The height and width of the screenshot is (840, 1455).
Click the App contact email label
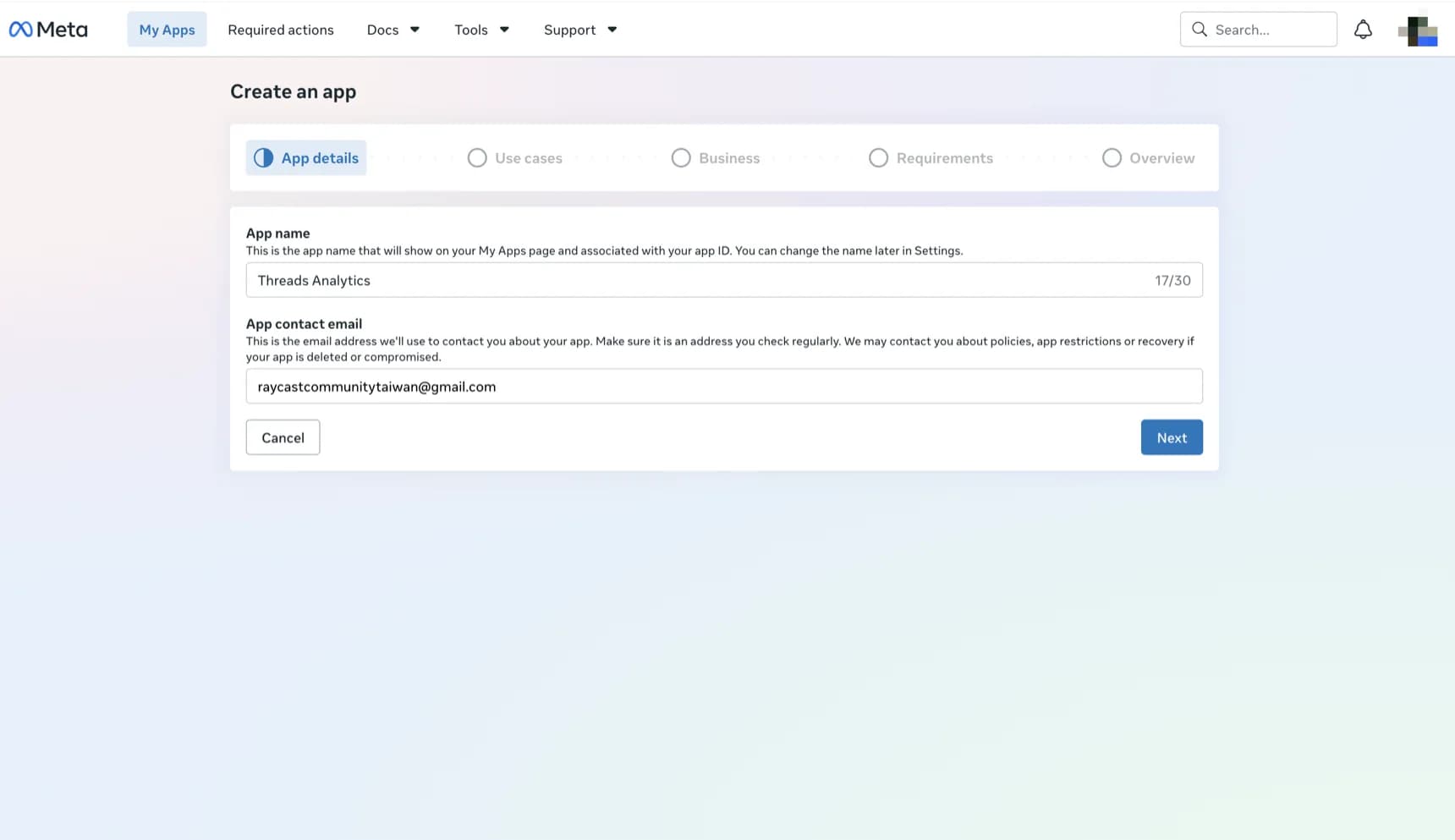(x=304, y=324)
